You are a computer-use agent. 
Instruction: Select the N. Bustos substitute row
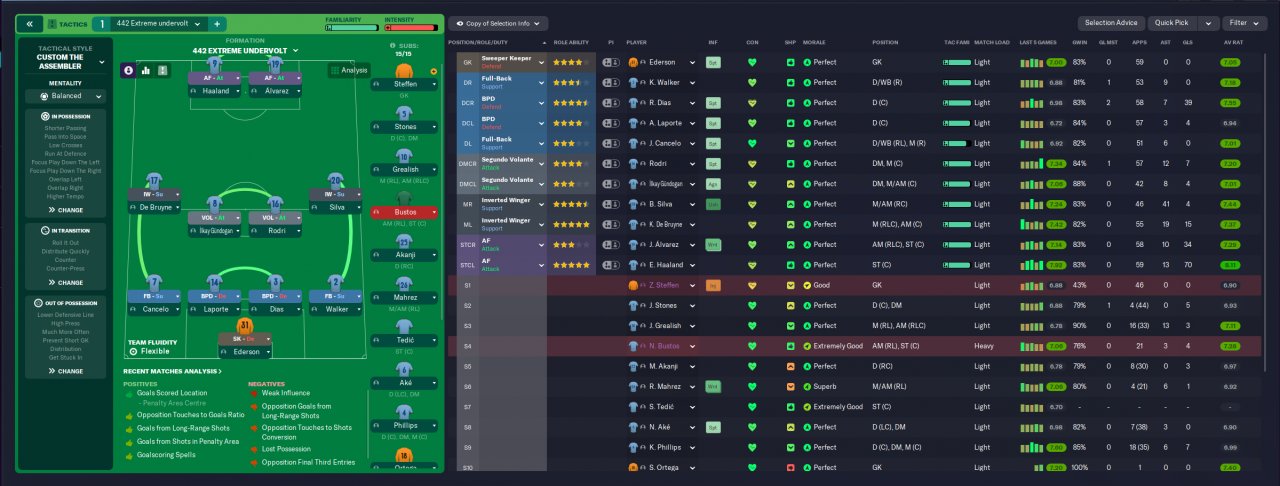coord(861,346)
